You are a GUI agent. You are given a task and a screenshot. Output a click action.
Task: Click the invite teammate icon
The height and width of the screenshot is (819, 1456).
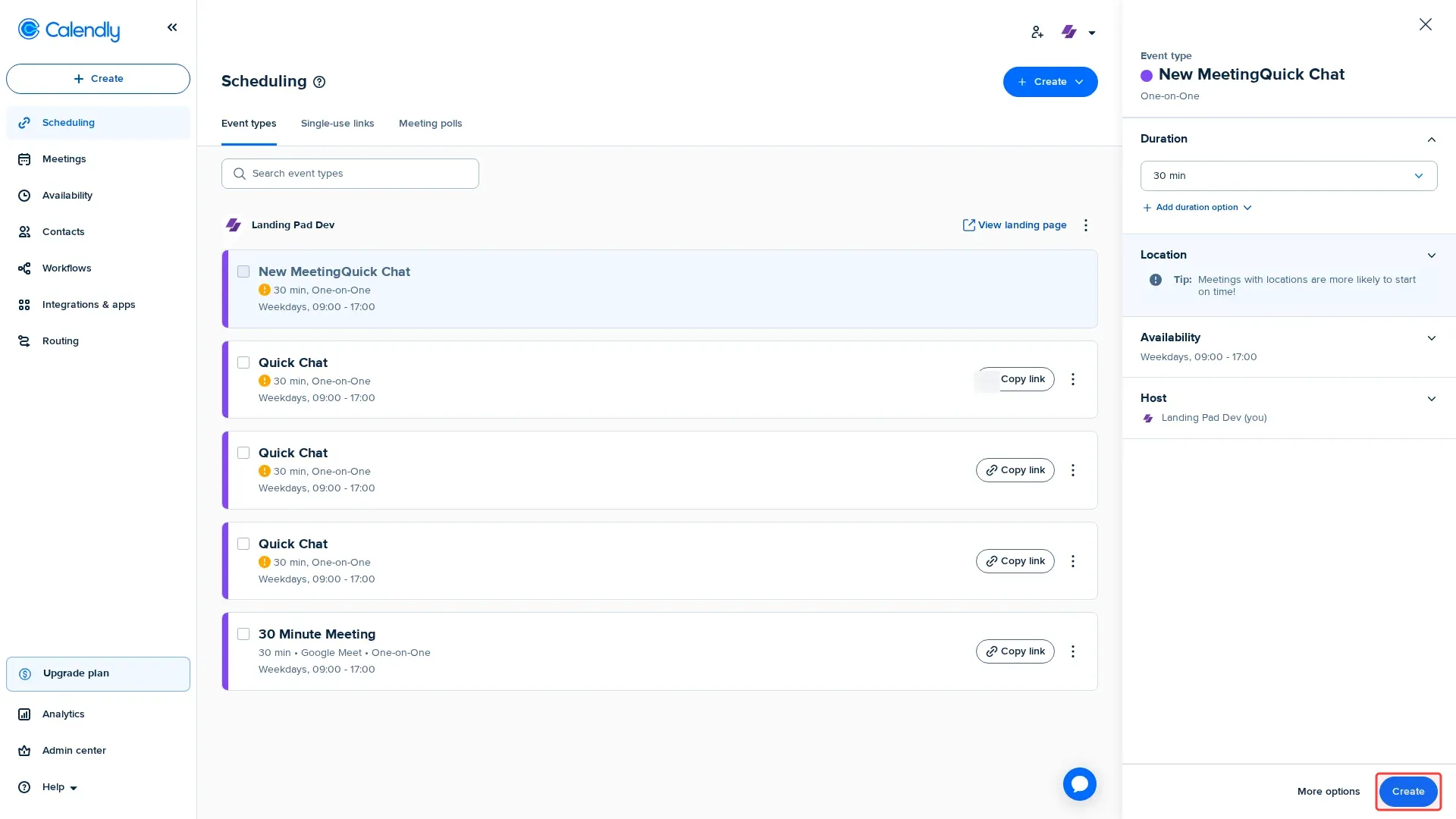coord(1037,32)
